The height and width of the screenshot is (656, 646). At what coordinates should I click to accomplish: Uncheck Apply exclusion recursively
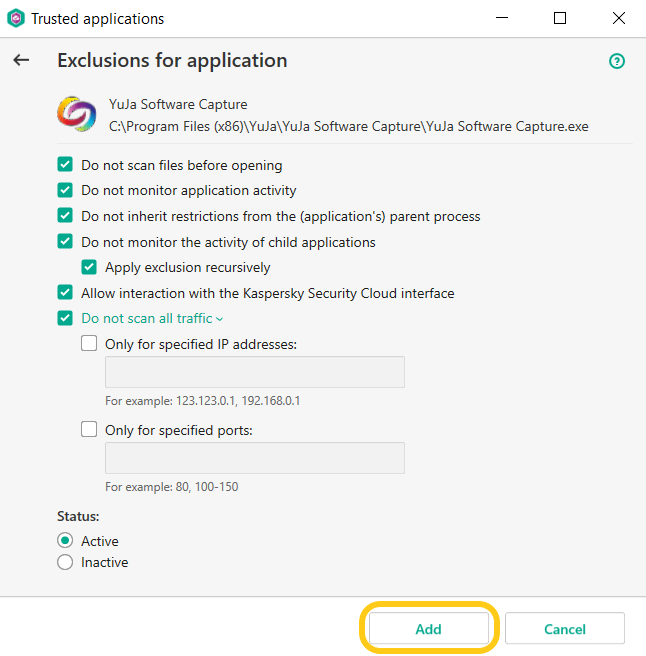tap(89, 267)
